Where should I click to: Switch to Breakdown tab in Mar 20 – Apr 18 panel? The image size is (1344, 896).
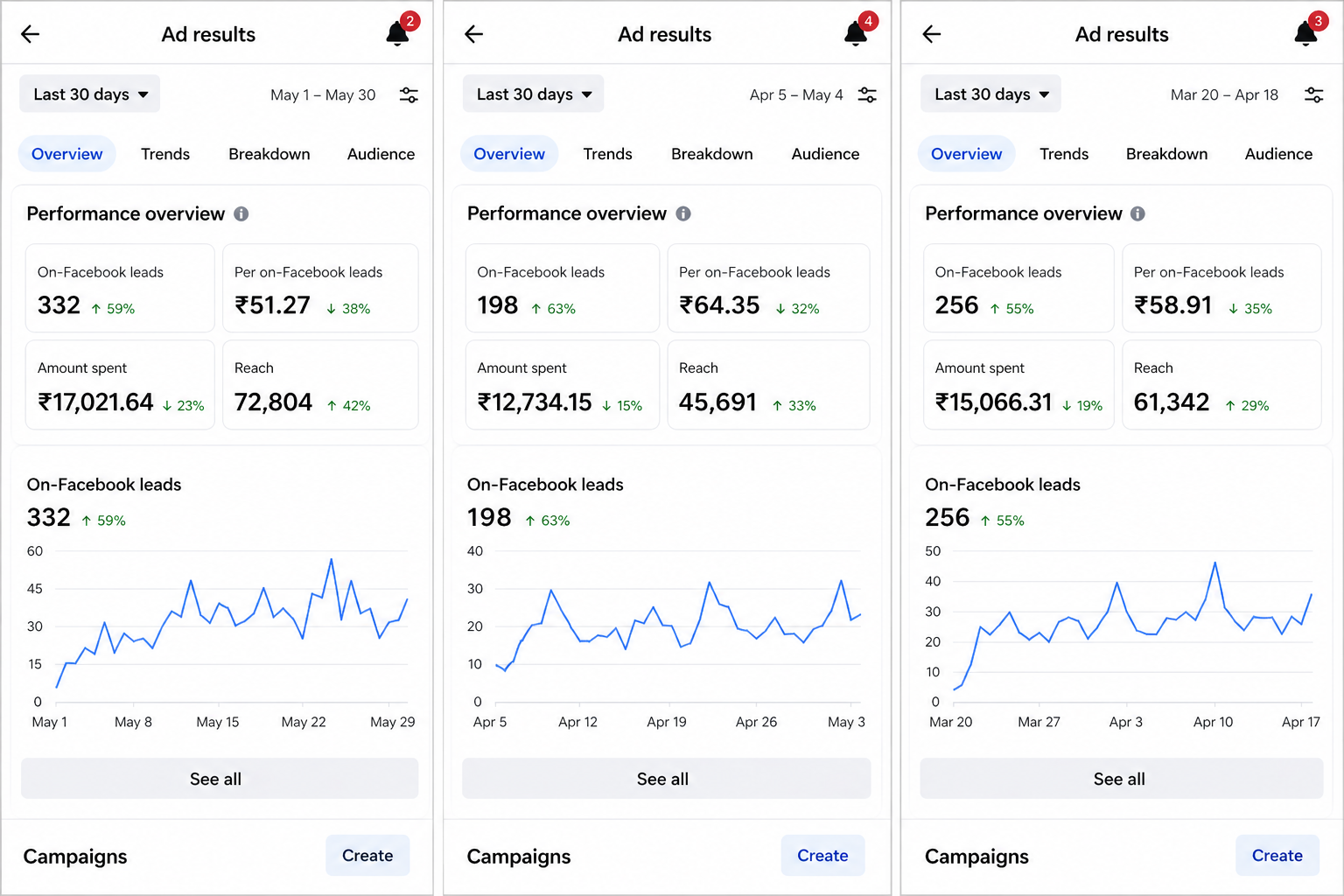coord(1167,154)
